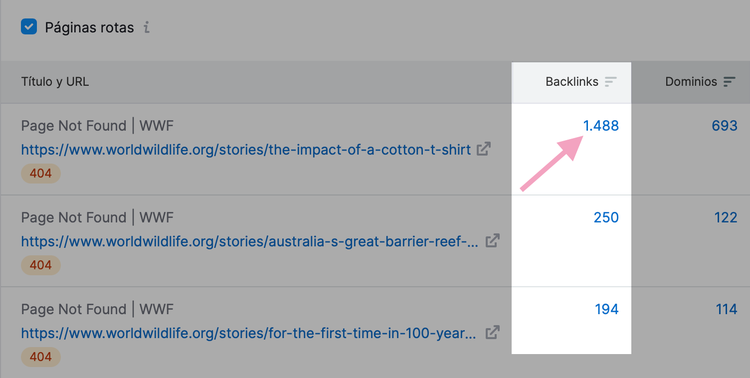Open the 122 referring domains value
Screen dimensions: 750x378
pos(726,218)
